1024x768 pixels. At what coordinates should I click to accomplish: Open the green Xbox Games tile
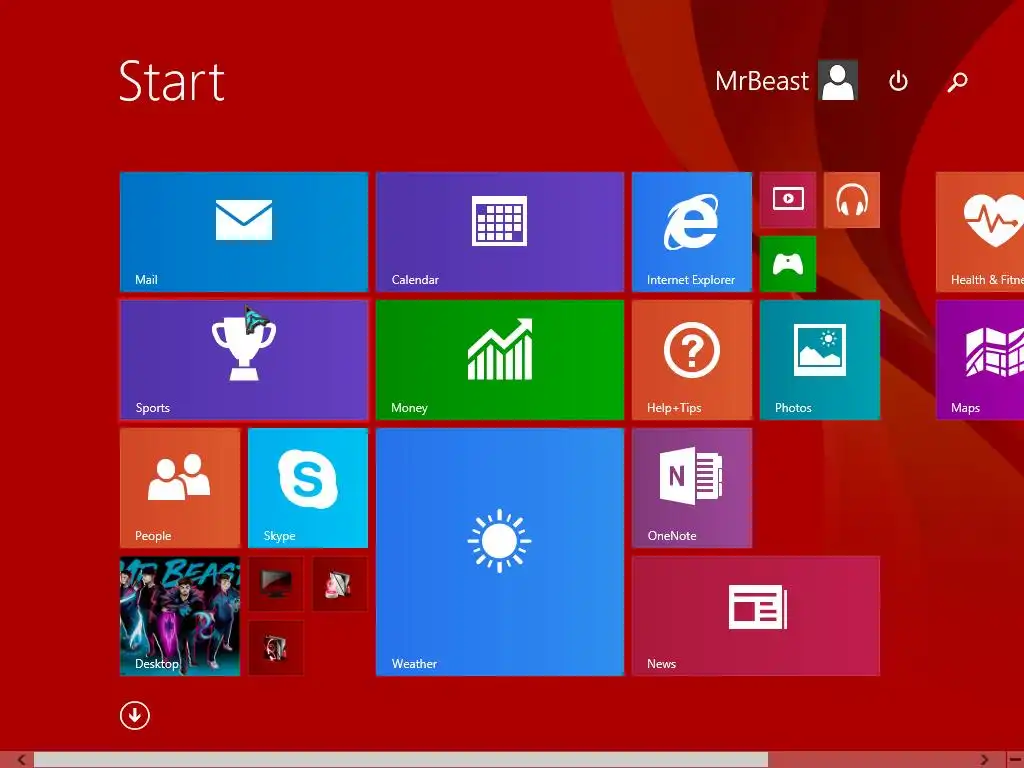tap(788, 264)
